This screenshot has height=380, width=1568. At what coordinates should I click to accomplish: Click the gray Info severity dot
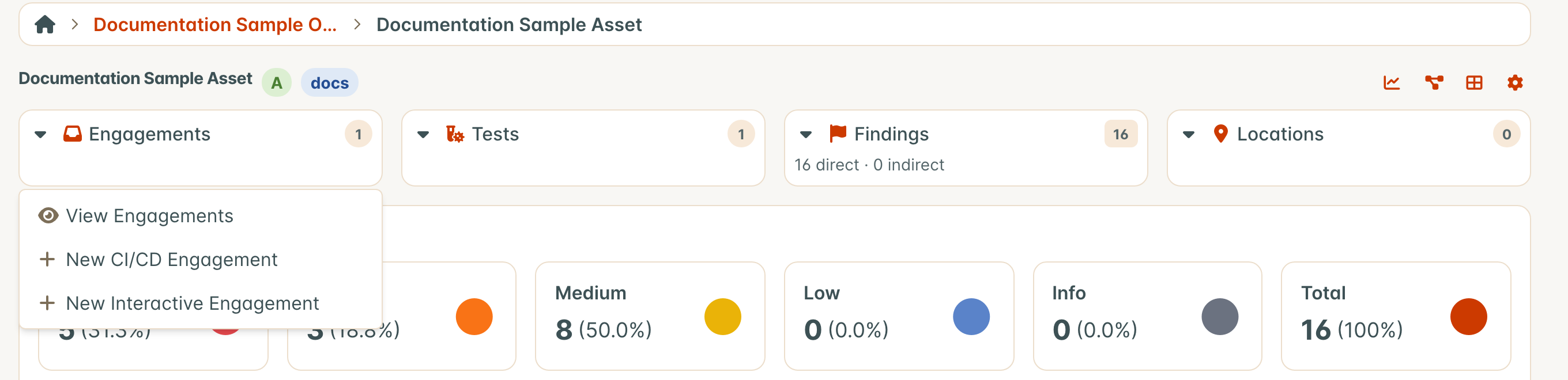tap(1220, 317)
